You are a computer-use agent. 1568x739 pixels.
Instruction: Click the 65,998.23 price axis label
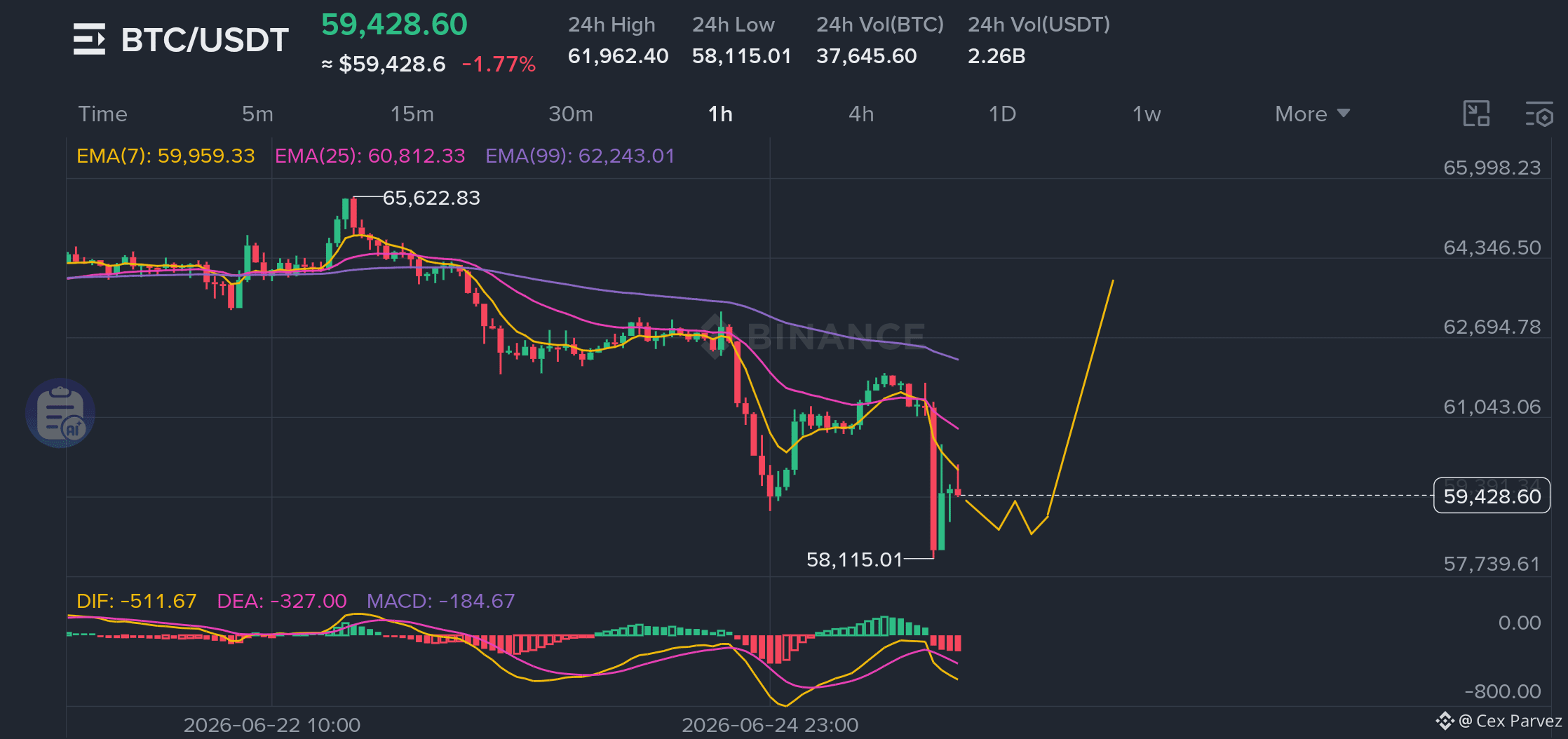coord(1492,168)
